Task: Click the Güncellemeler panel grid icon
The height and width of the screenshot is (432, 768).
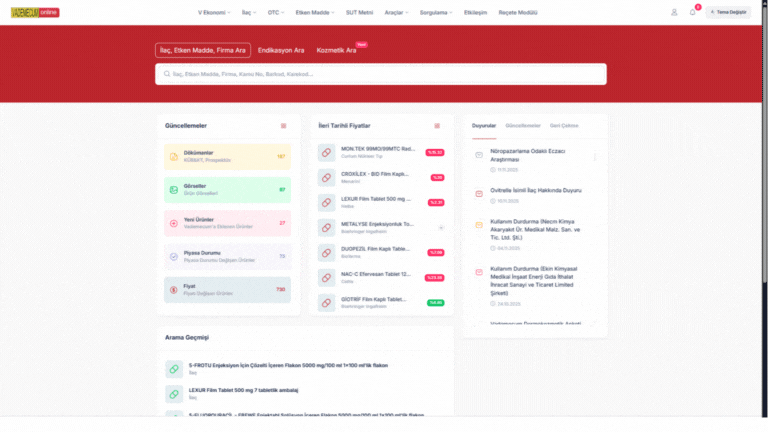Action: [x=283, y=126]
